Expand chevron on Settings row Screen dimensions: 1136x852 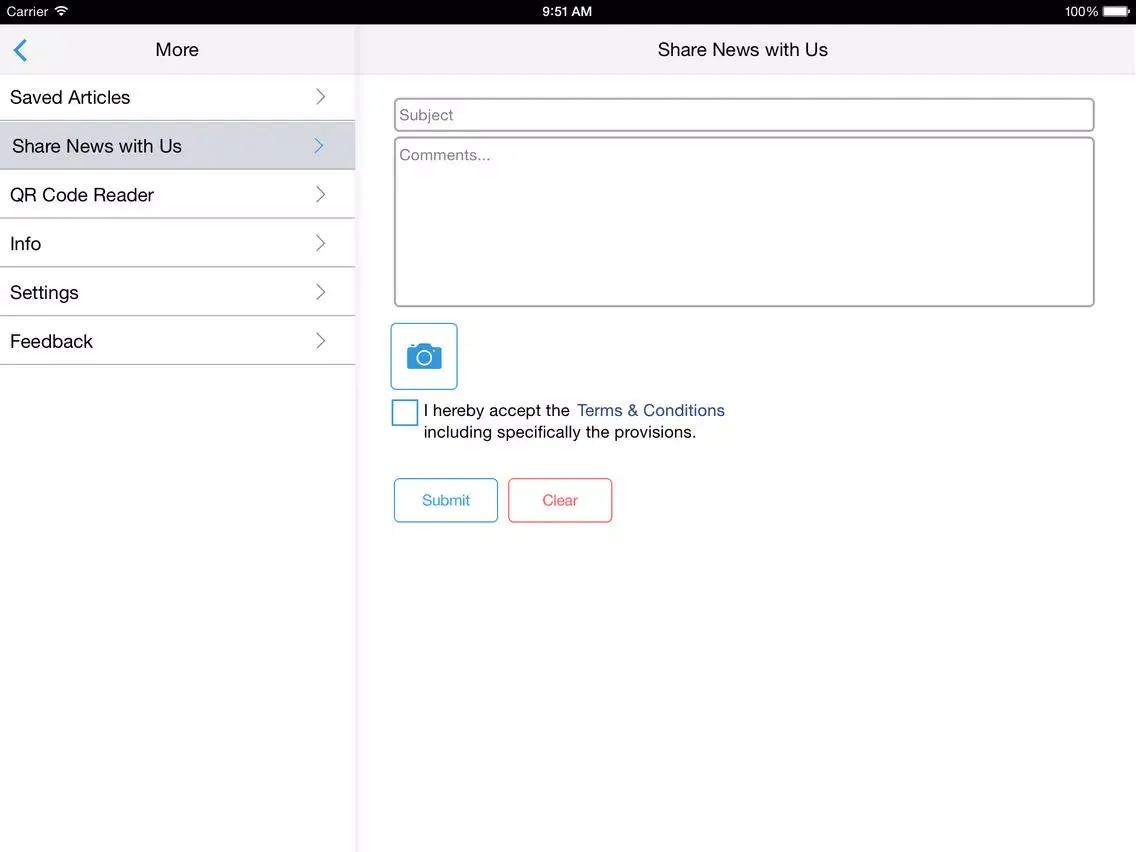coord(320,292)
